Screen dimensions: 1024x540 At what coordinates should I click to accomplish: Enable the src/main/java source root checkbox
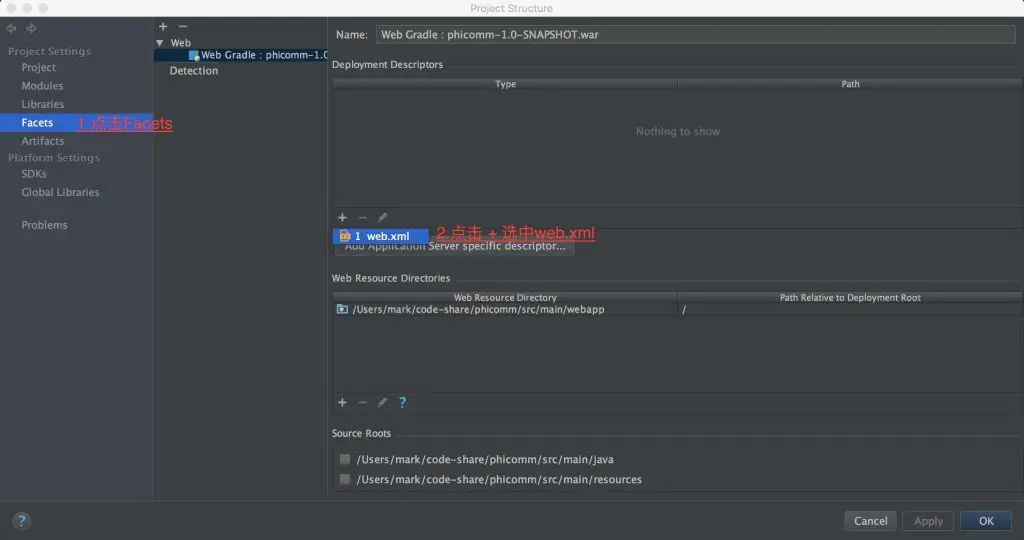click(x=345, y=460)
